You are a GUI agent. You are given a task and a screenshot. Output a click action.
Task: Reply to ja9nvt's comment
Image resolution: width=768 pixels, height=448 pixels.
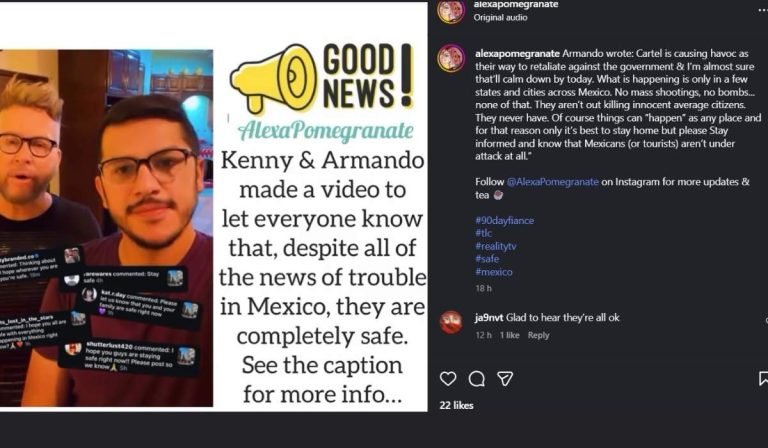tap(538, 335)
